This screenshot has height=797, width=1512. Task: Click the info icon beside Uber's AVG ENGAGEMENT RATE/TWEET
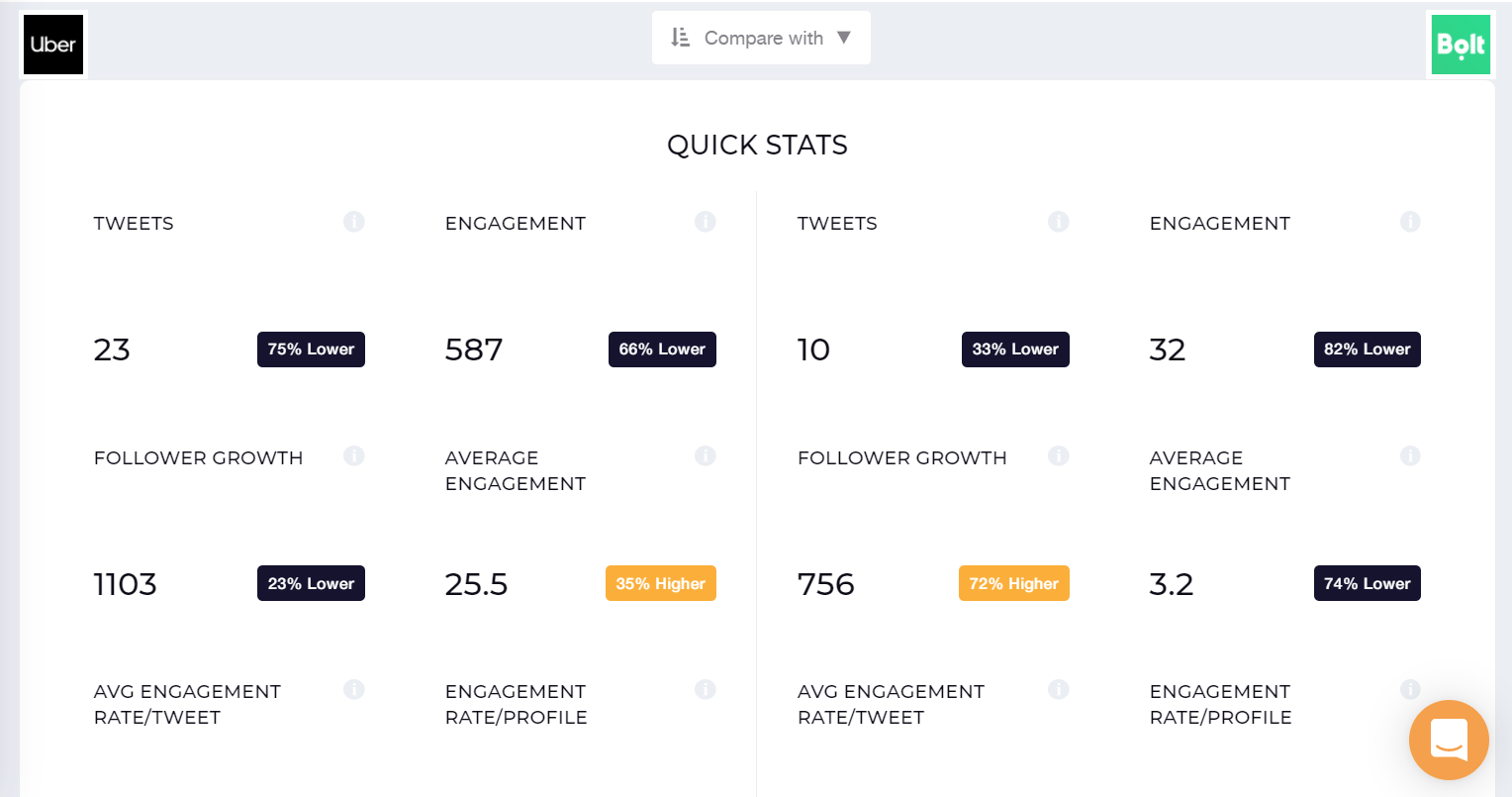(x=354, y=689)
